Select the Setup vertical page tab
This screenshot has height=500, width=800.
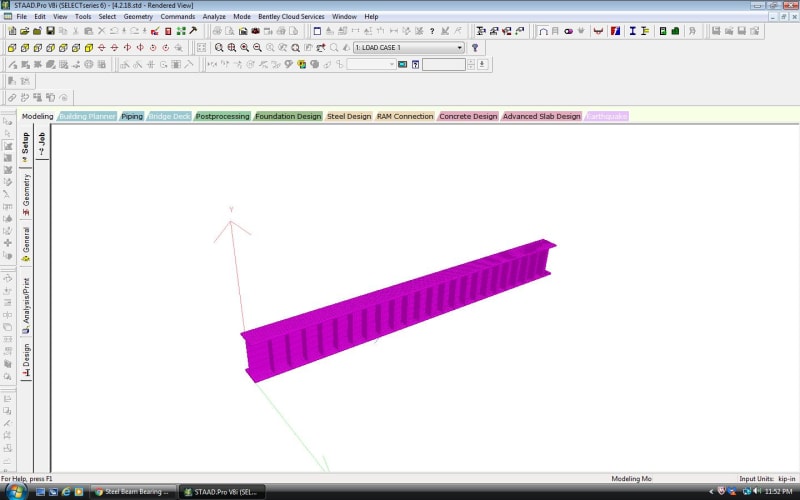(26, 147)
